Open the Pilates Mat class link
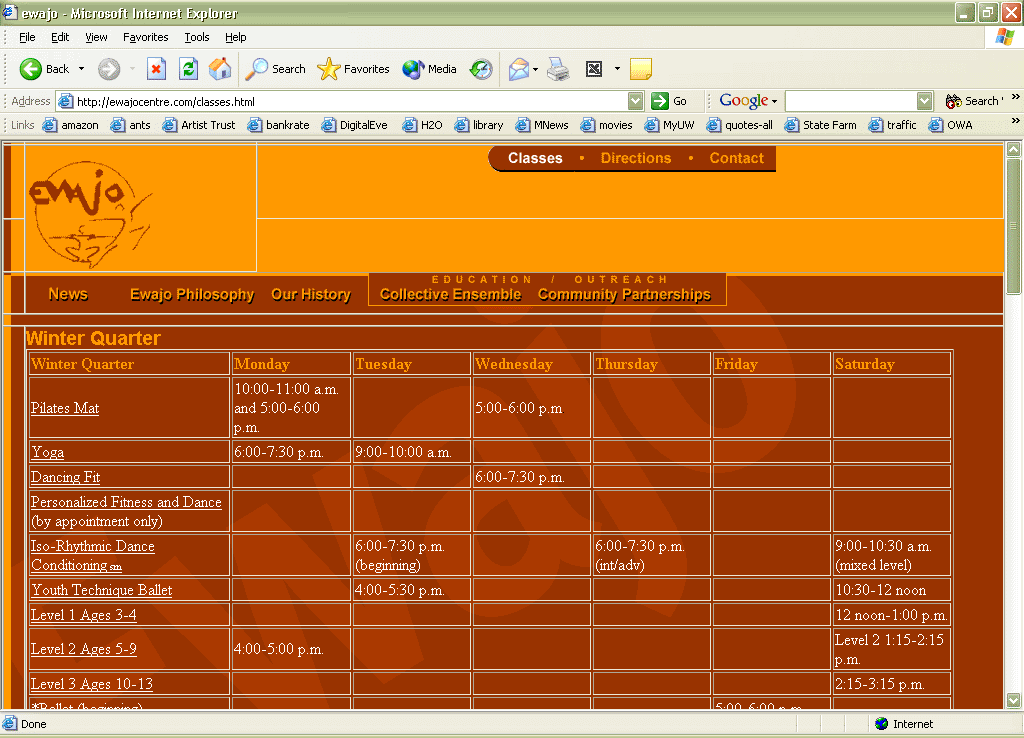Image resolution: width=1024 pixels, height=738 pixels. (65, 408)
